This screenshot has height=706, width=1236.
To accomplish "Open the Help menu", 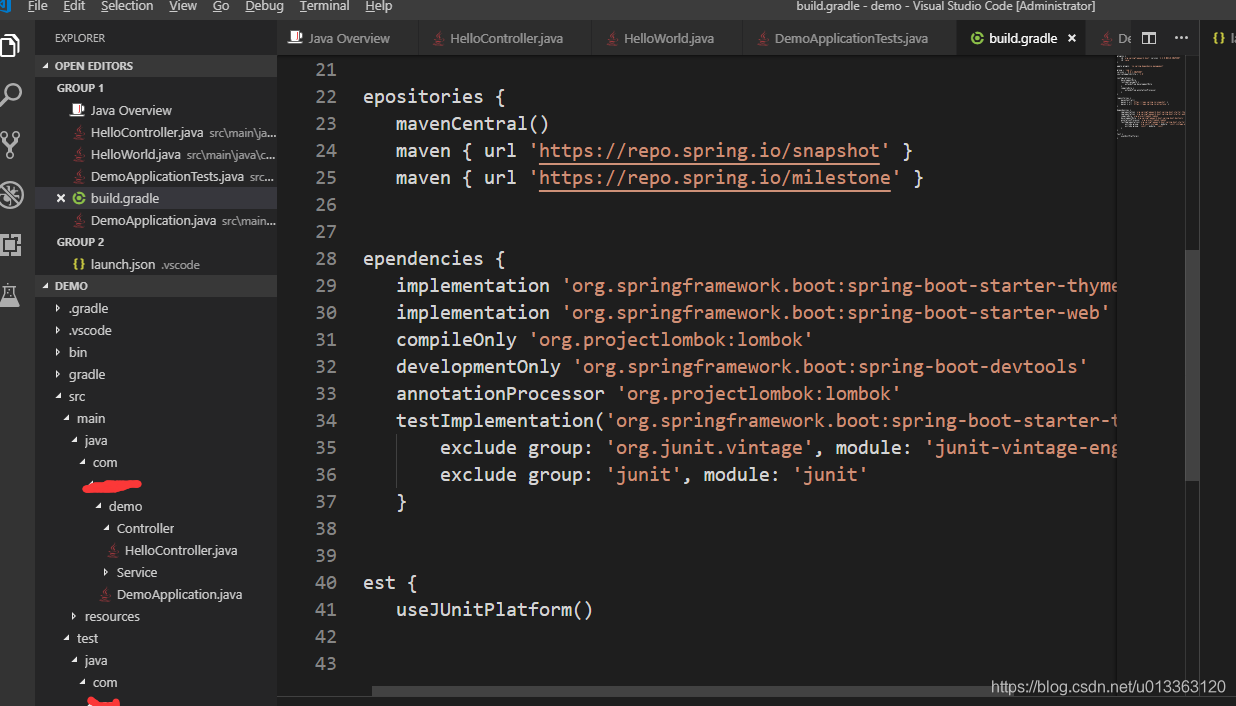I will point(379,6).
